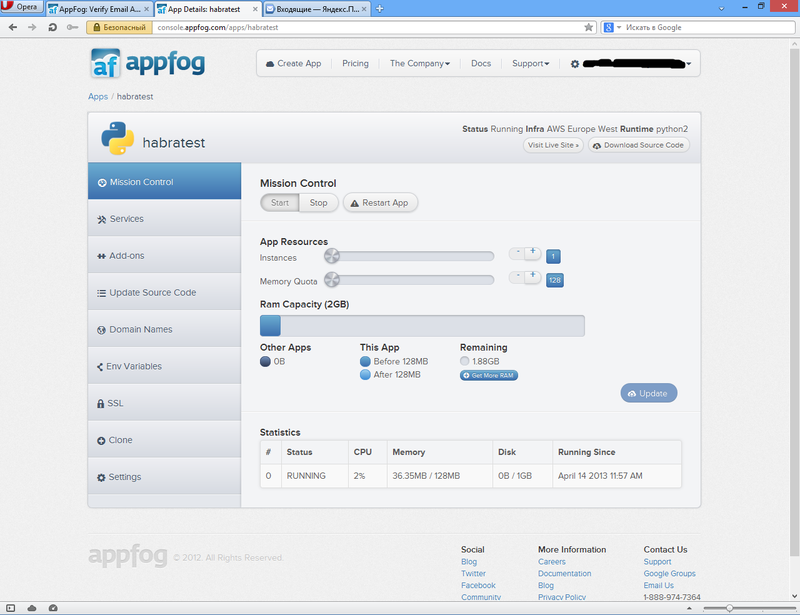Viewport: 800px width, 615px height.
Task: Increase memory quota with plus button
Action: pyautogui.click(x=533, y=276)
